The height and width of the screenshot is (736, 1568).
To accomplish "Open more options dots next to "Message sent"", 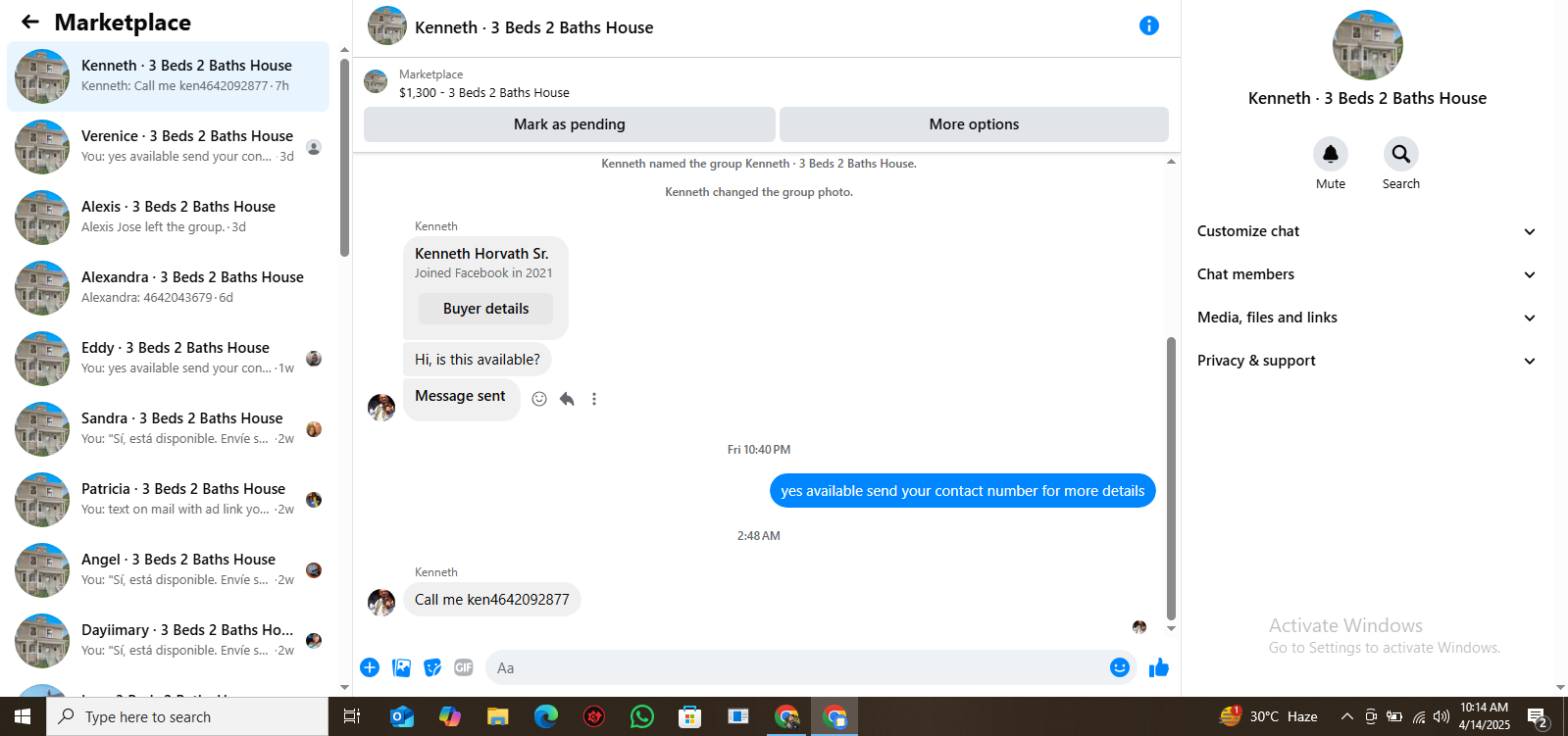I will pyautogui.click(x=594, y=399).
